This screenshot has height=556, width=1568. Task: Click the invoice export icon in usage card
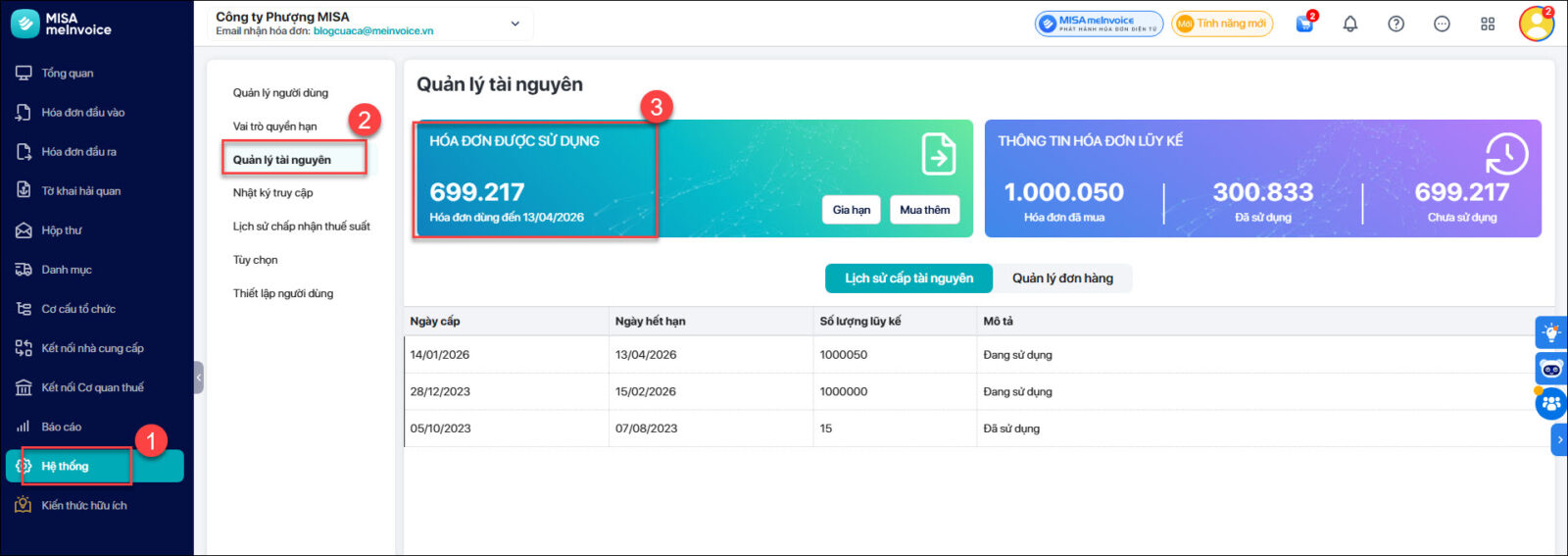click(x=938, y=155)
